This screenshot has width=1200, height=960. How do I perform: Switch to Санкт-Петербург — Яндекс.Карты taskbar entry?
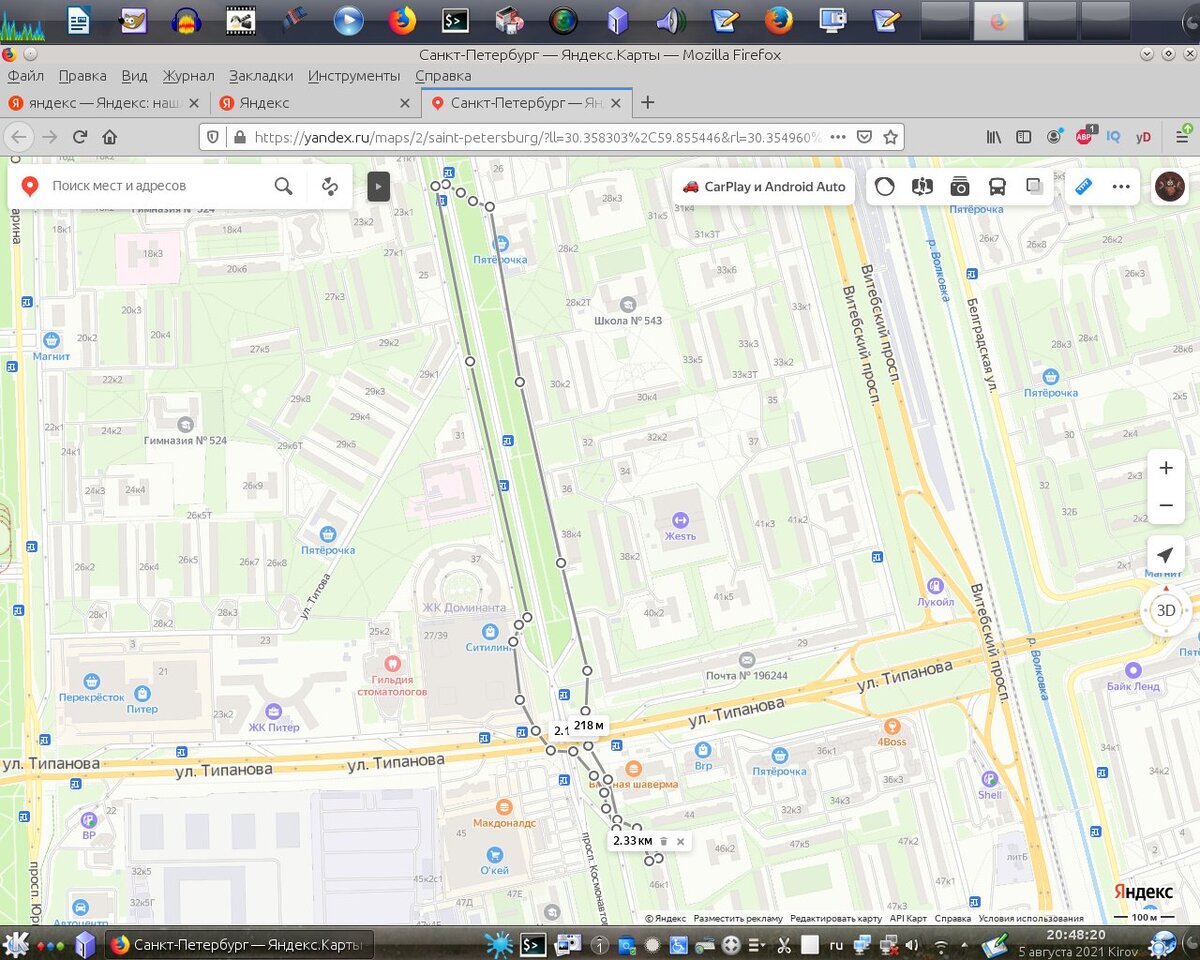coord(240,944)
